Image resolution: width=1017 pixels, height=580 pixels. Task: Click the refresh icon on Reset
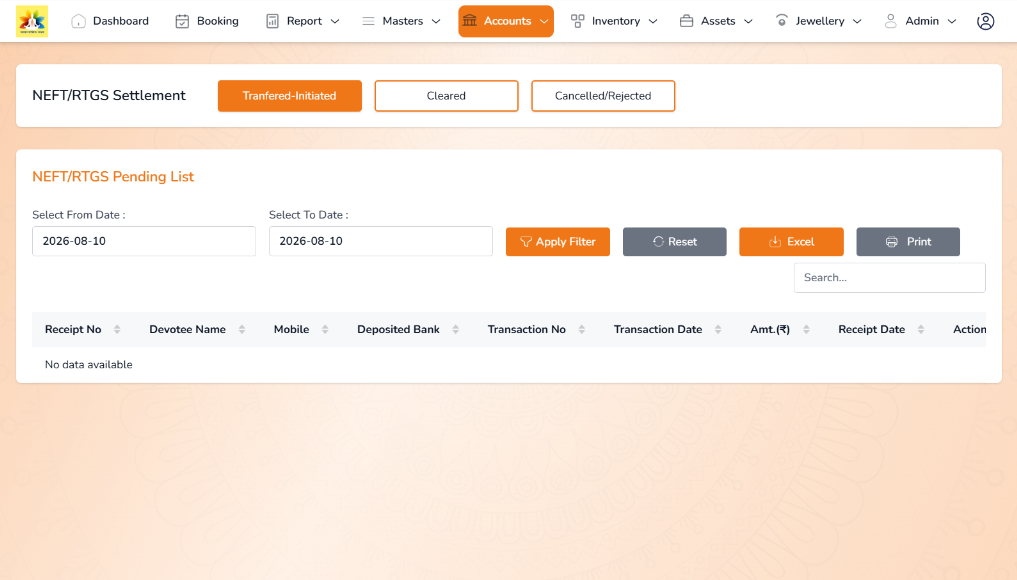658,241
